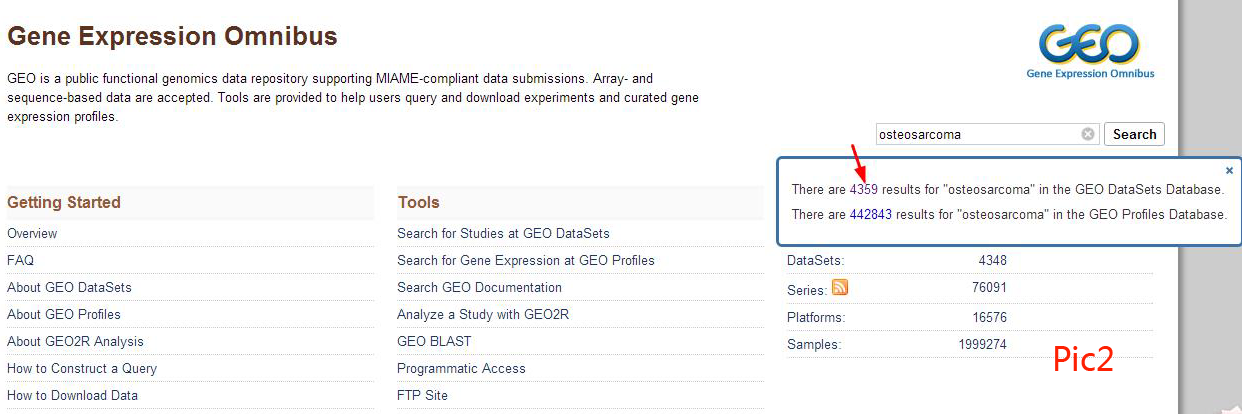1242x414 pixels.
Task: Select Analyze a Study with GEO2R
Action: coord(497,314)
